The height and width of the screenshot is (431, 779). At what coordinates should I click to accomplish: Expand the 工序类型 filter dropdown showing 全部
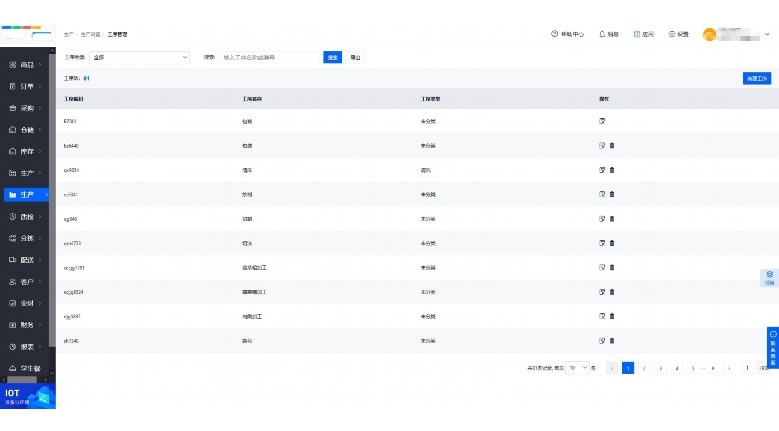(x=139, y=58)
